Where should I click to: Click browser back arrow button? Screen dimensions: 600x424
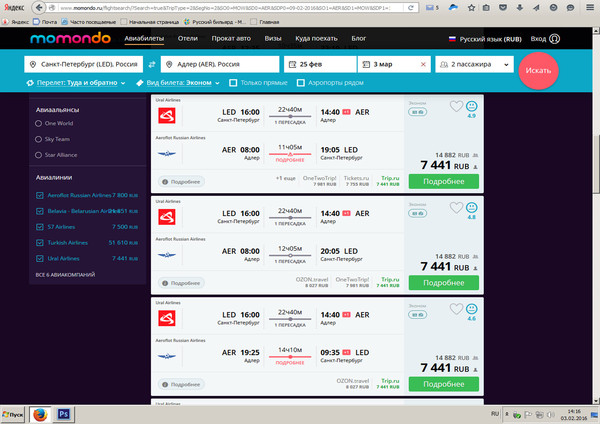click(39, 7)
